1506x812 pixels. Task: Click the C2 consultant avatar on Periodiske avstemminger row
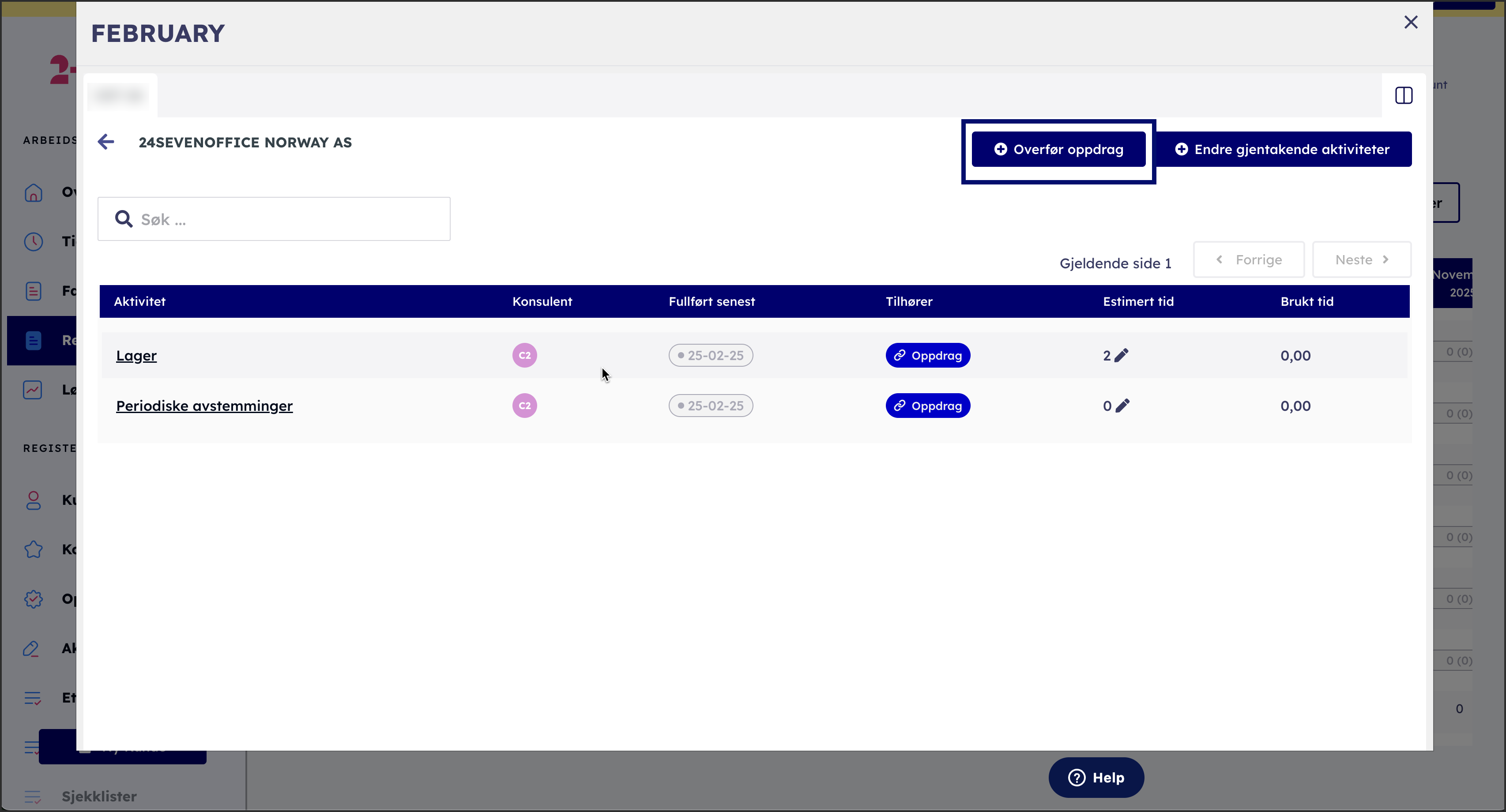point(524,406)
